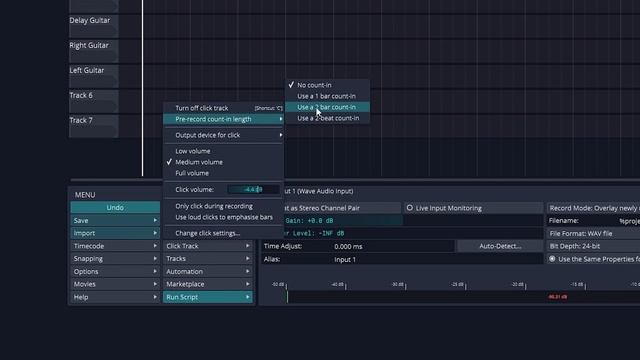Choose 'Use a 2-beat count-in'
The image size is (640, 360).
coord(327,118)
